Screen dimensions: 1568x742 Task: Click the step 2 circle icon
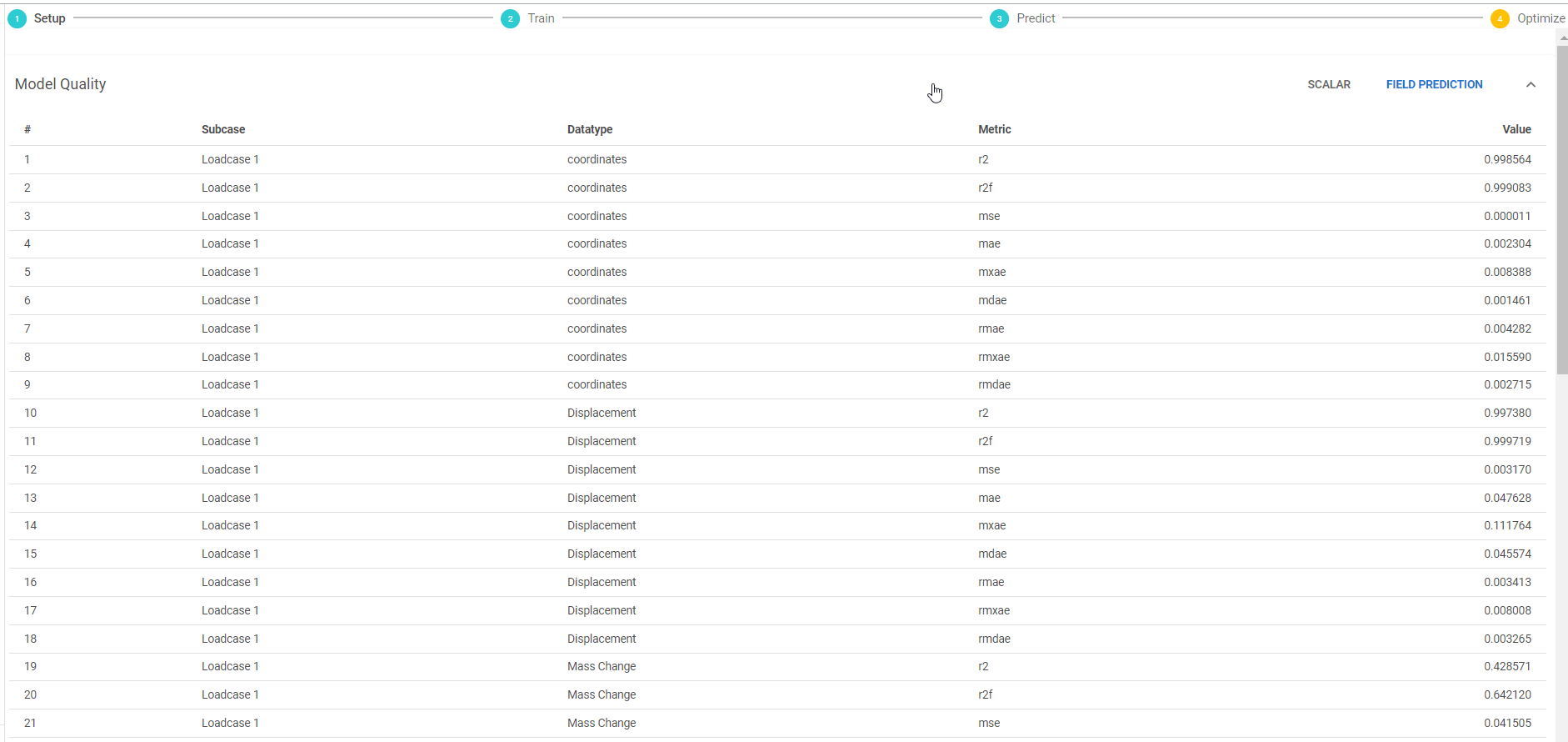tap(510, 18)
